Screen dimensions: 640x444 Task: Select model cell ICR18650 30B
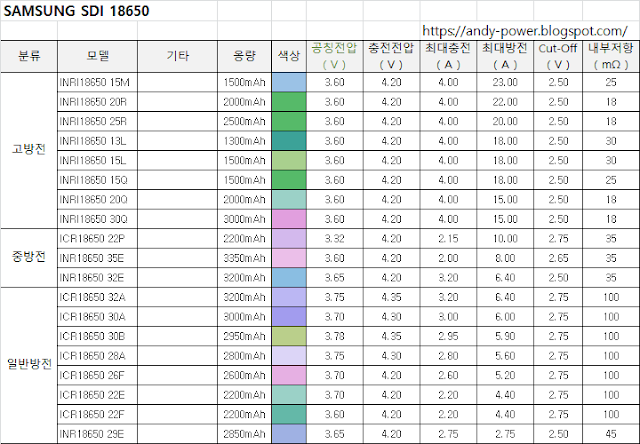coord(98,336)
